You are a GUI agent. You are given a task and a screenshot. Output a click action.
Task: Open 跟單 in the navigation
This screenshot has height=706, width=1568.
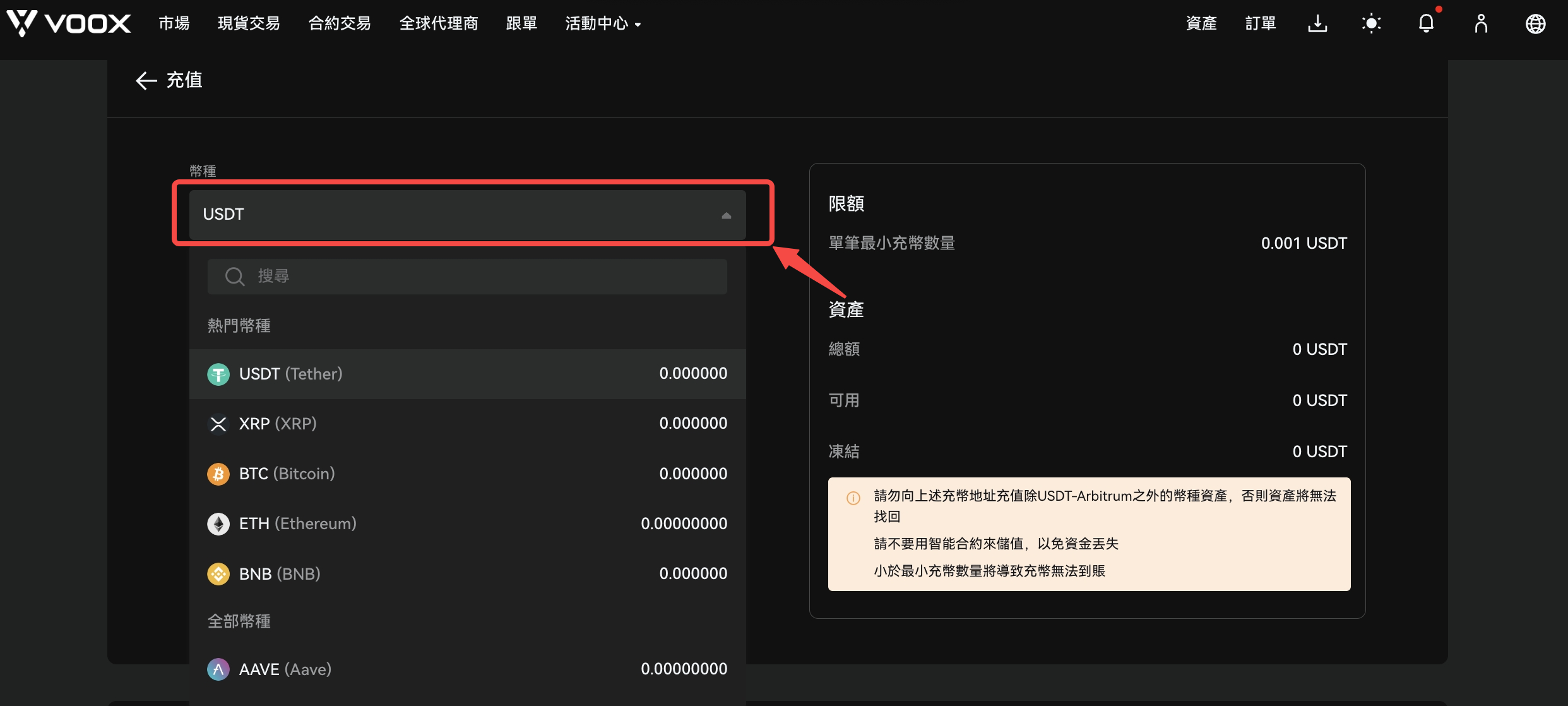click(x=521, y=24)
